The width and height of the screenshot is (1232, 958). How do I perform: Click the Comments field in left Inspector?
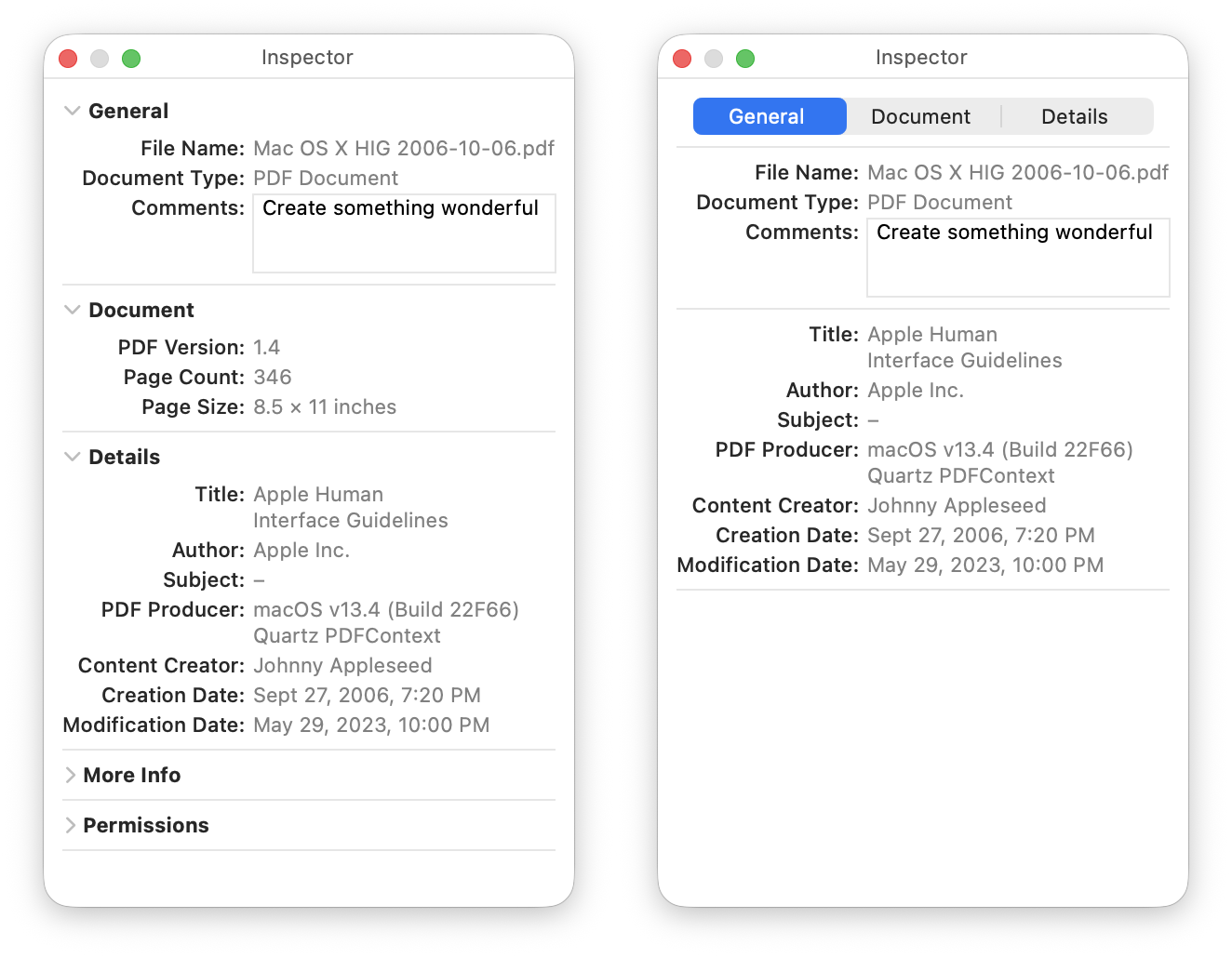pyautogui.click(x=404, y=233)
